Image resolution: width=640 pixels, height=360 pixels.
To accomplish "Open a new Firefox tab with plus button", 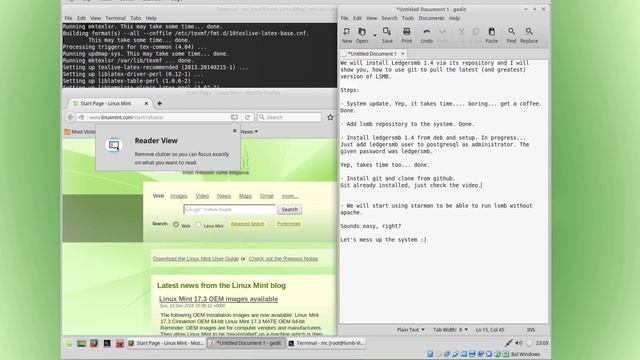I will [160, 103].
